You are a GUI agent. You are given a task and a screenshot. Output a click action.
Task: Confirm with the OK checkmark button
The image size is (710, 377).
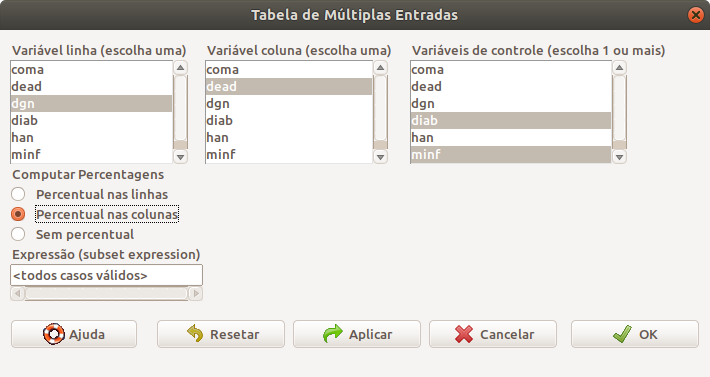coord(635,334)
